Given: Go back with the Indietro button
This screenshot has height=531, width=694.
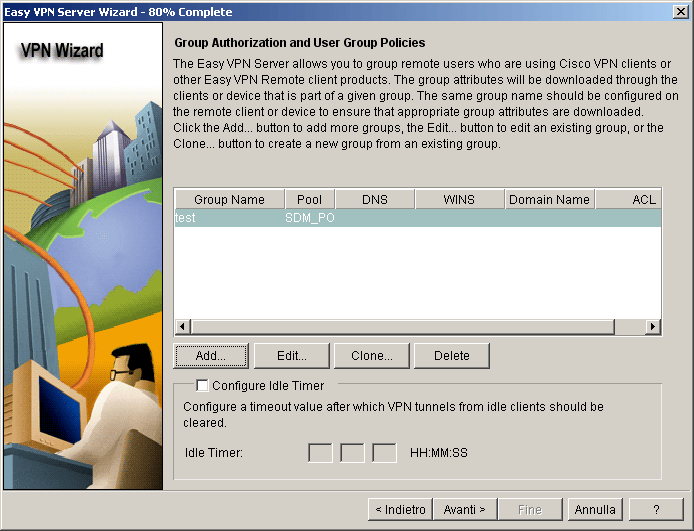Looking at the screenshot, I should click(400, 510).
